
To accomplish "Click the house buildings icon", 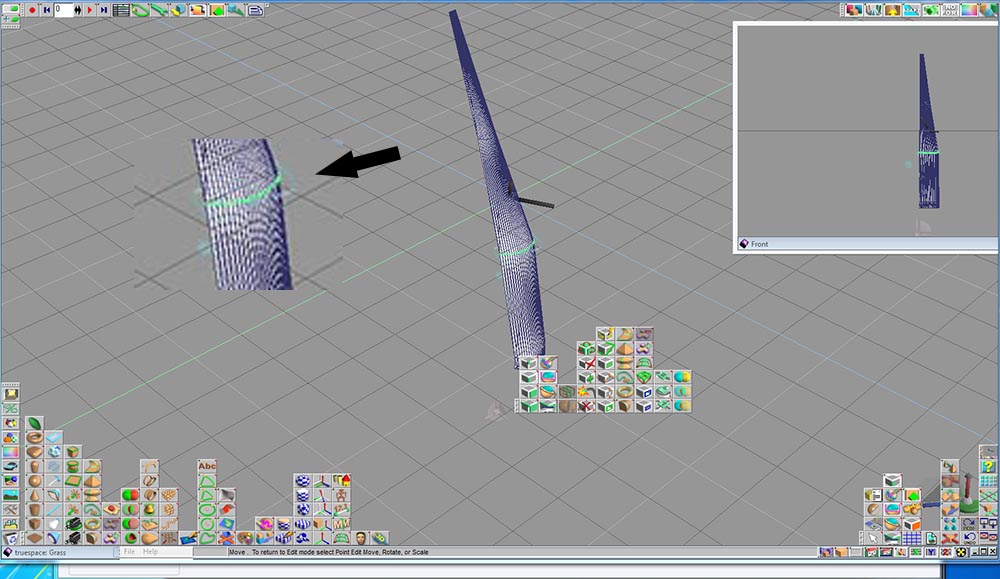I will click(x=342, y=481).
